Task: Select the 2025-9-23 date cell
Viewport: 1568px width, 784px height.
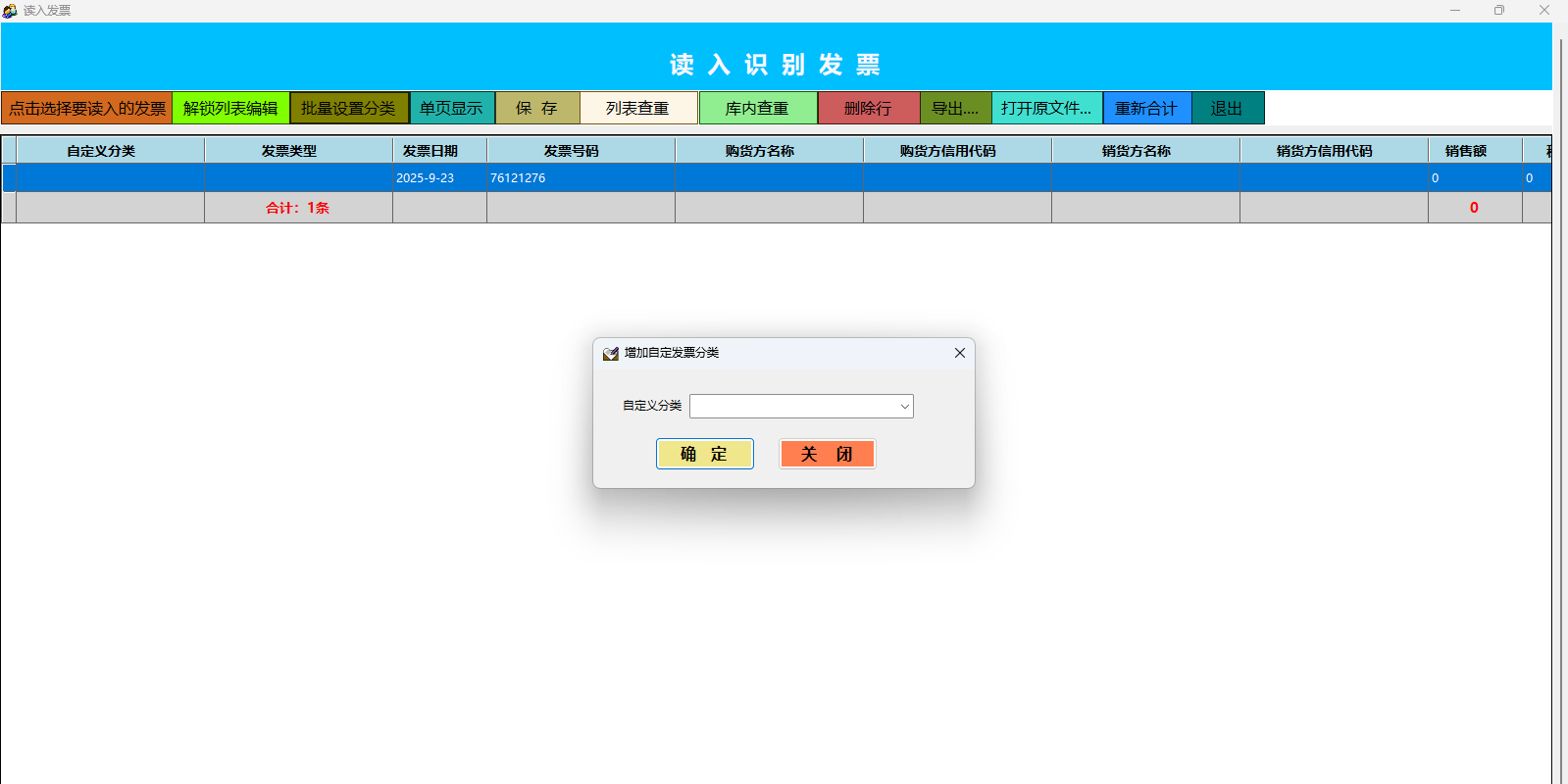Action: click(439, 178)
